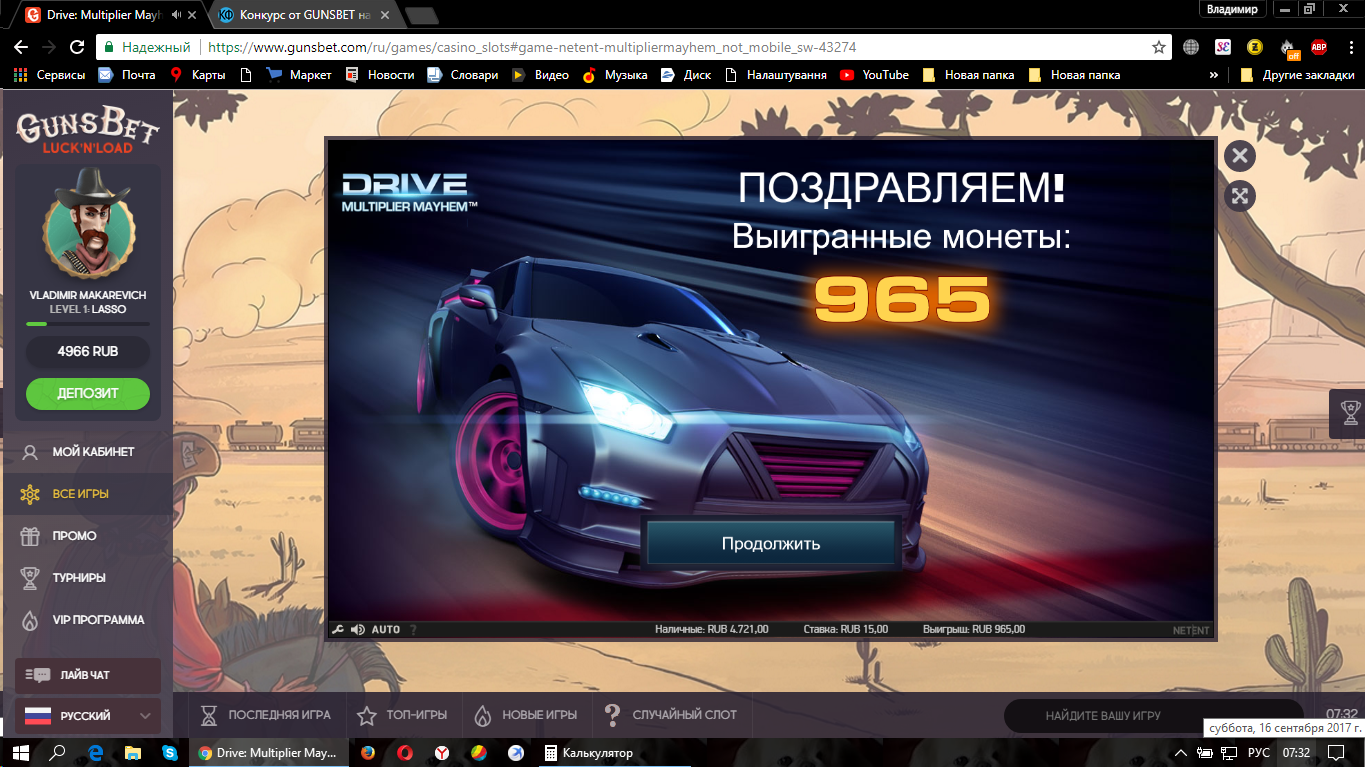Start AUTO play in the game
The width and height of the screenshot is (1365, 767).
pyautogui.click(x=386, y=630)
